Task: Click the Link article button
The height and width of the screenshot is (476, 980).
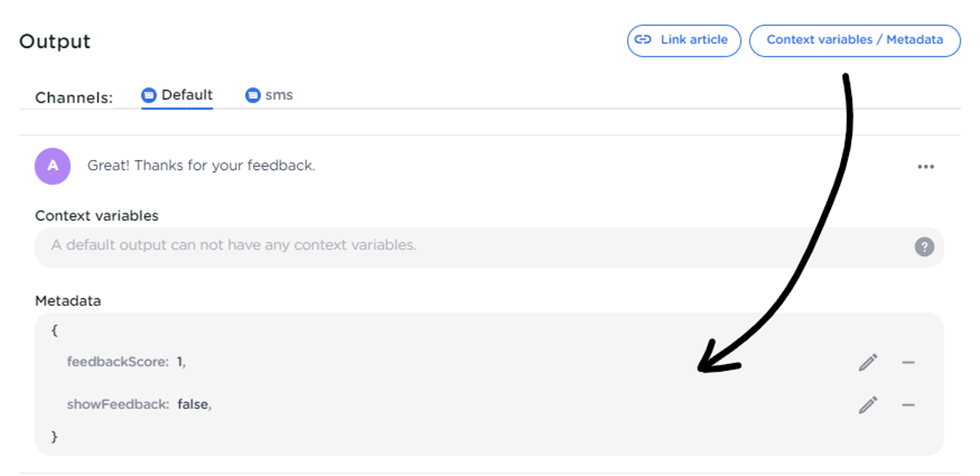Action: click(685, 40)
